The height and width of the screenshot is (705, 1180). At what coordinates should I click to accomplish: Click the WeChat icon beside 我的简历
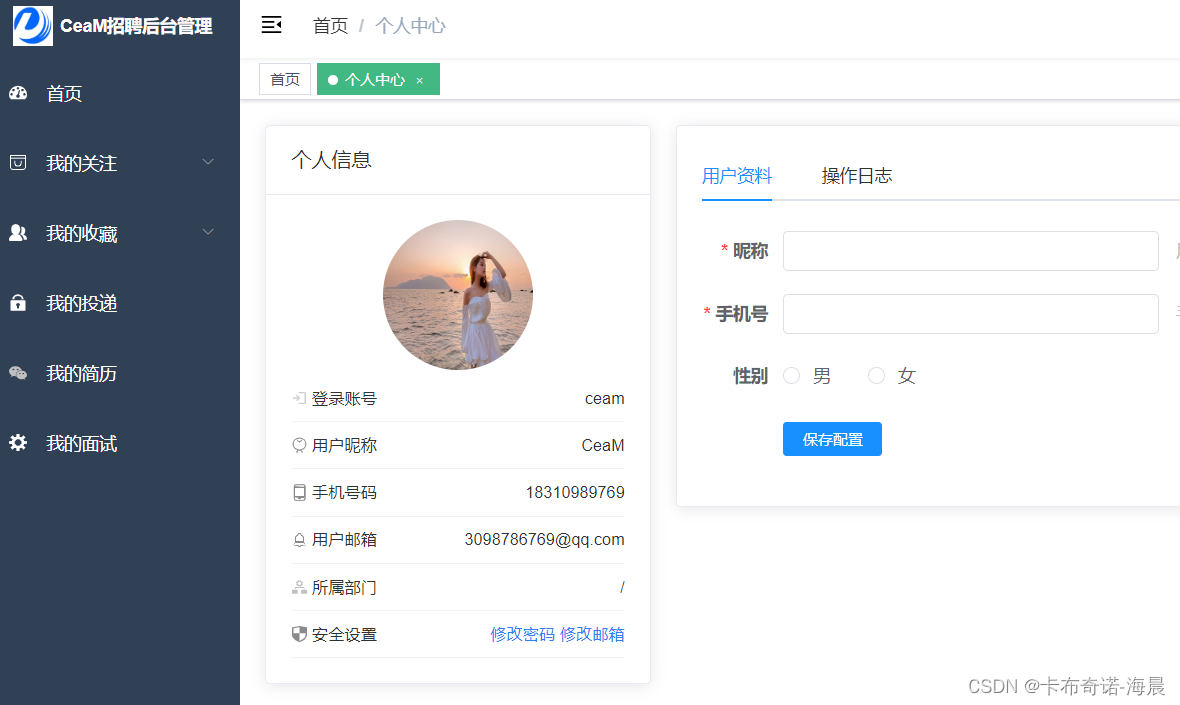(x=18, y=373)
